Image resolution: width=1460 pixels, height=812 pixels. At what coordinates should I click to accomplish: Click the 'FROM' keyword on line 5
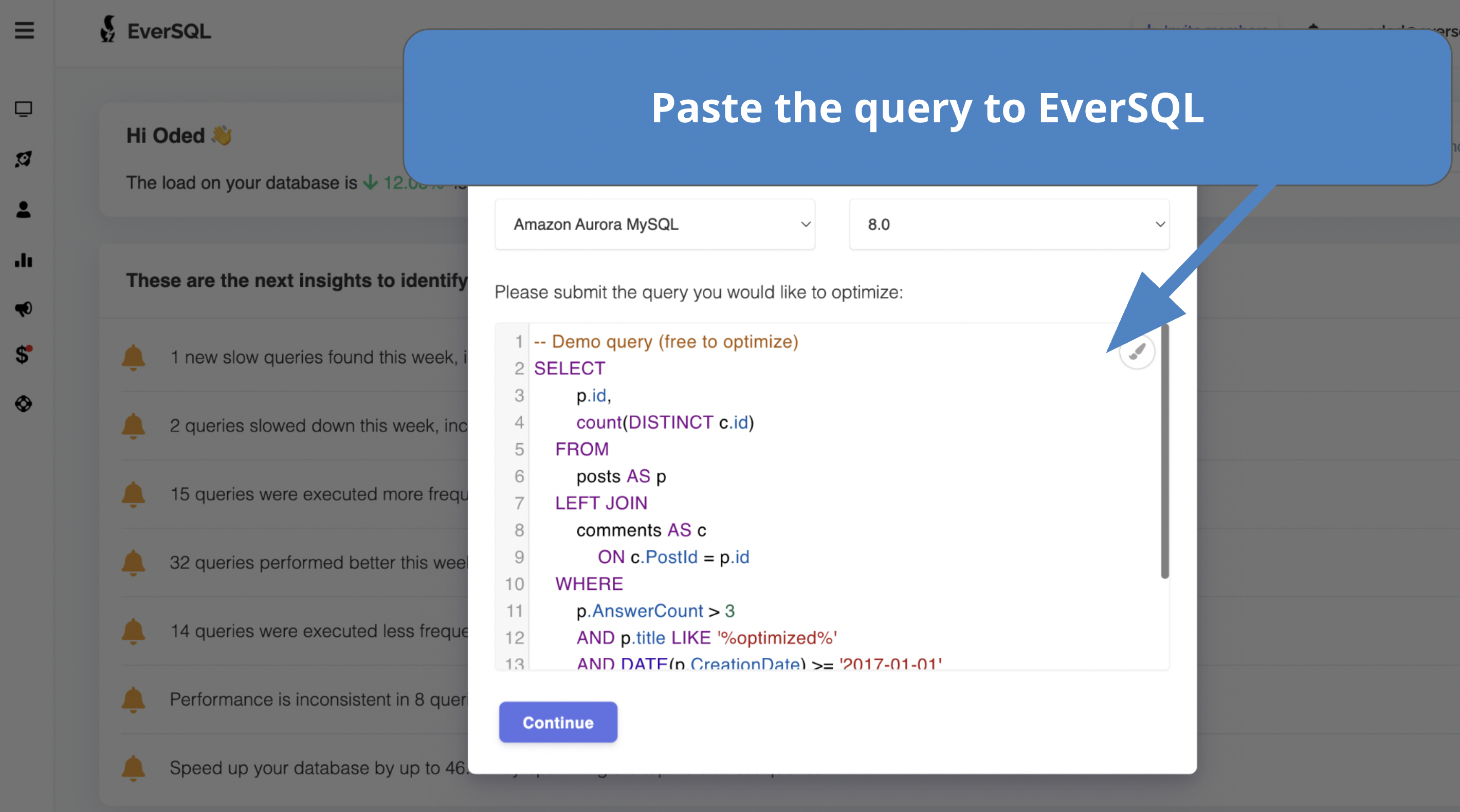581,449
